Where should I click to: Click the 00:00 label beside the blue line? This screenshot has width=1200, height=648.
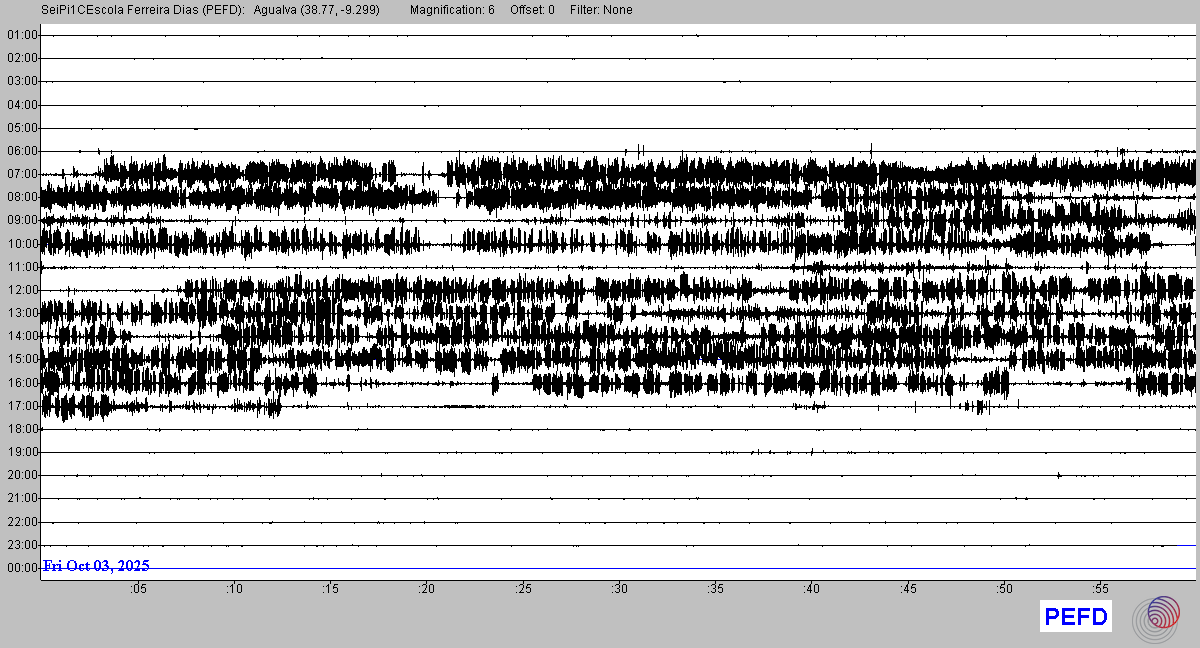tap(22, 568)
